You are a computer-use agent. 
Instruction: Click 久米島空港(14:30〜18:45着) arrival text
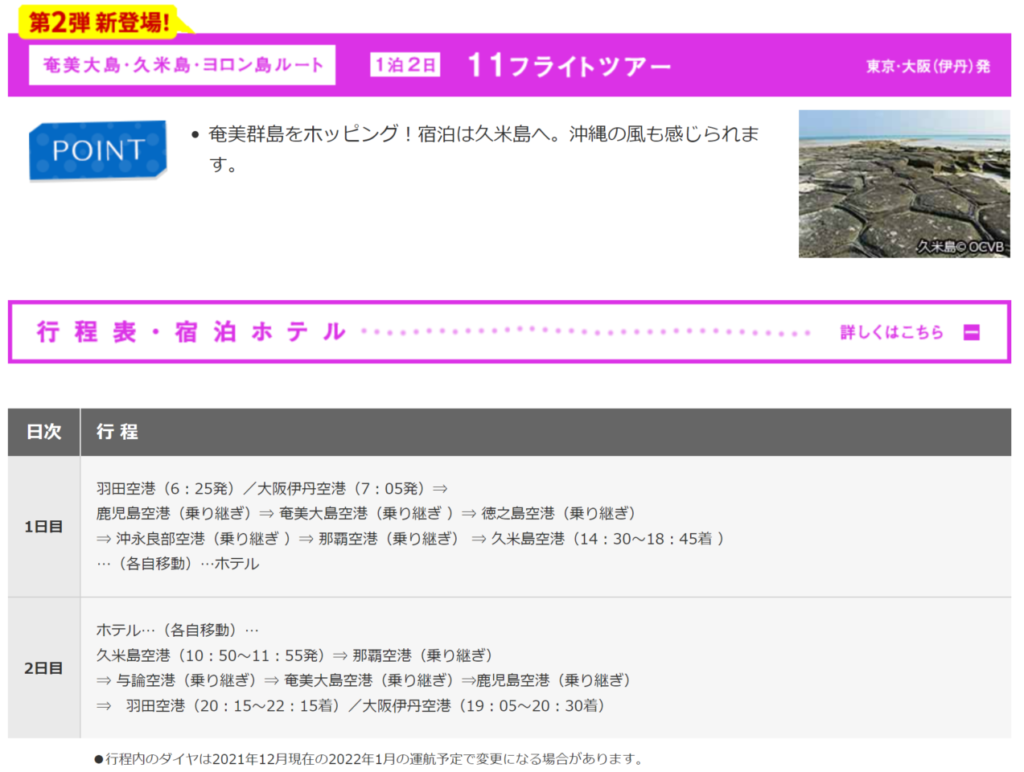607,539
